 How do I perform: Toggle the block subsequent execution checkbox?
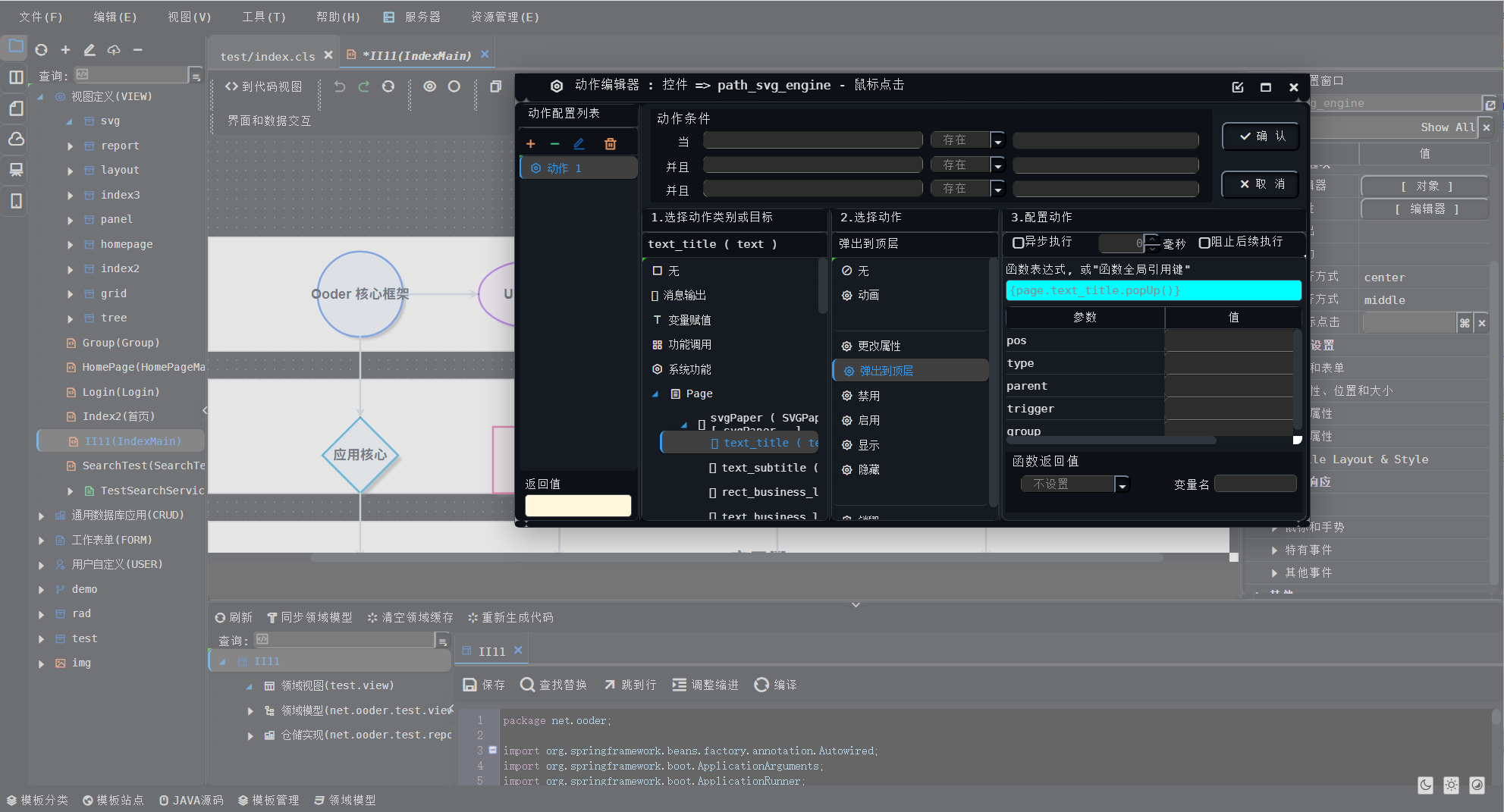tap(1204, 243)
